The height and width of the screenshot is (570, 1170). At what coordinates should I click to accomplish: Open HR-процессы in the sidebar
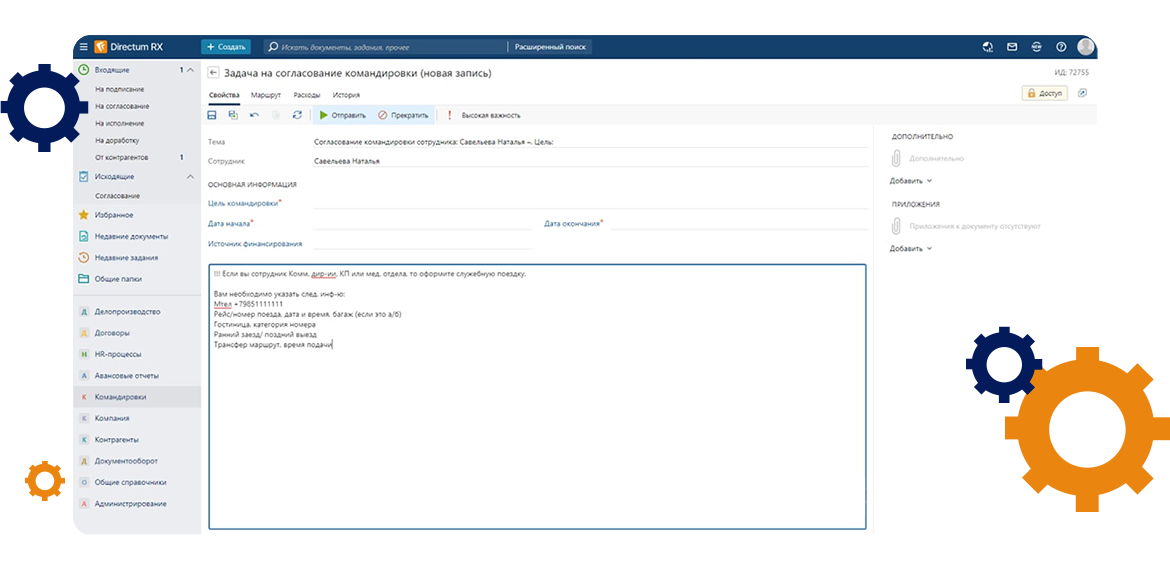click(117, 354)
